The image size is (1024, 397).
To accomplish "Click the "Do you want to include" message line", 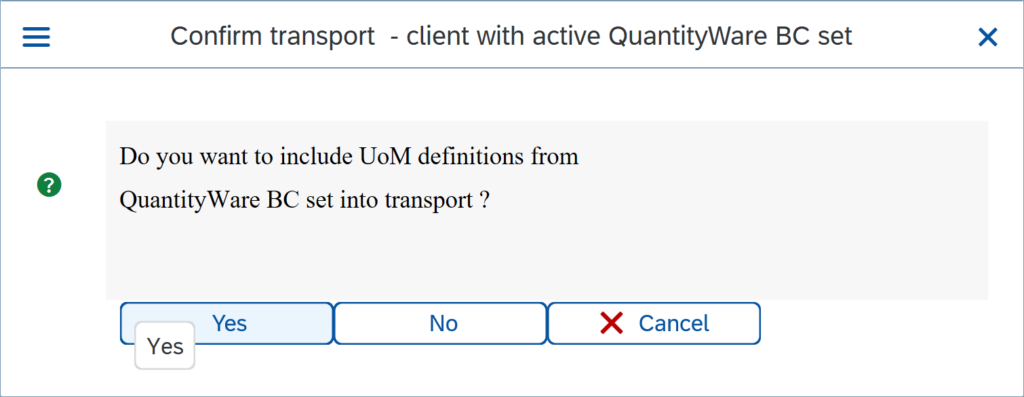I will 349,157.
